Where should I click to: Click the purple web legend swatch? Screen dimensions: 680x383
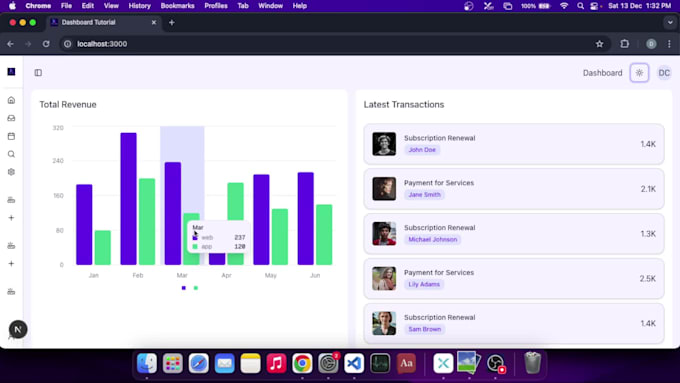tap(183, 288)
